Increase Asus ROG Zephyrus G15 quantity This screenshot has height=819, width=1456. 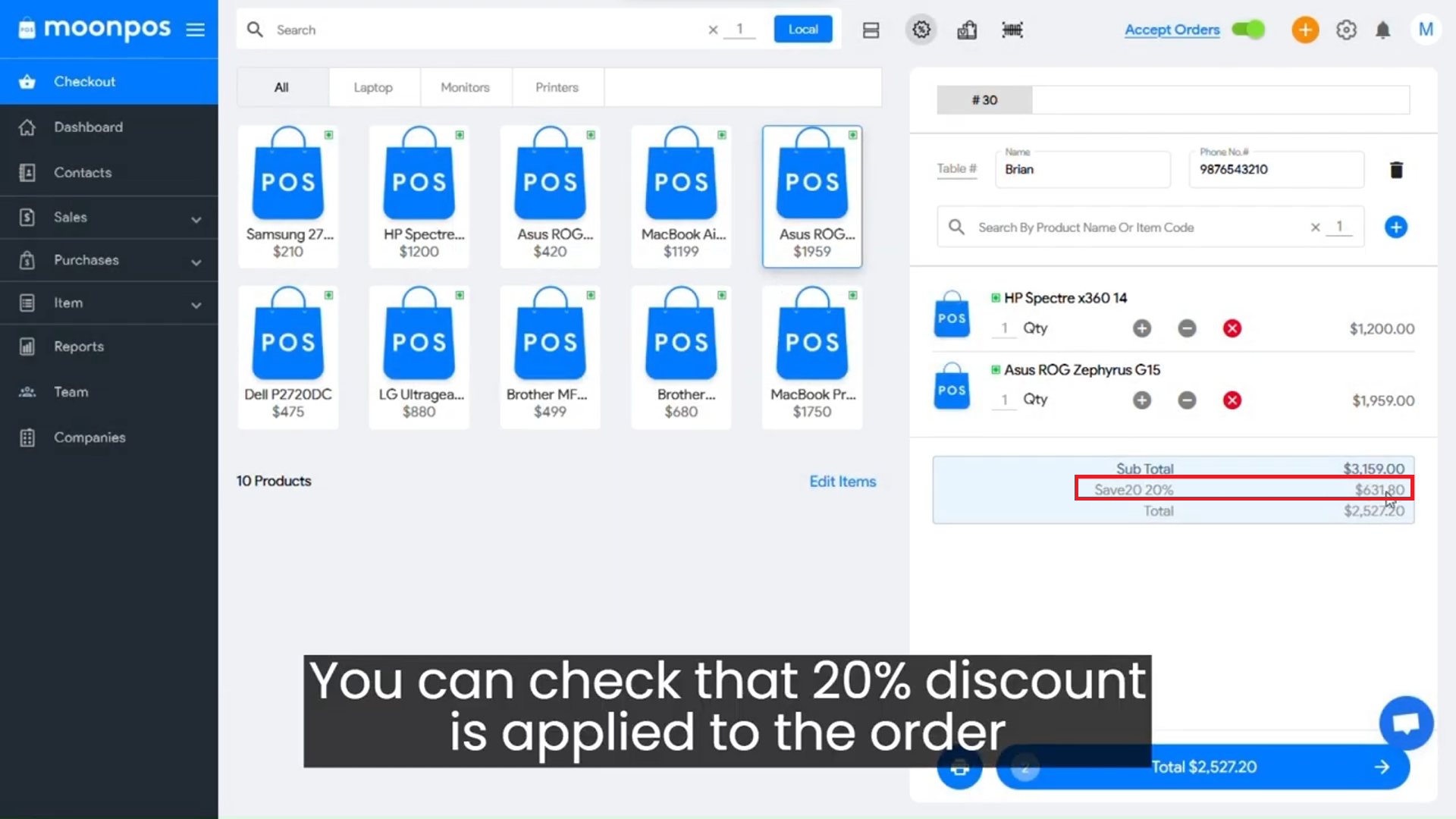1141,400
